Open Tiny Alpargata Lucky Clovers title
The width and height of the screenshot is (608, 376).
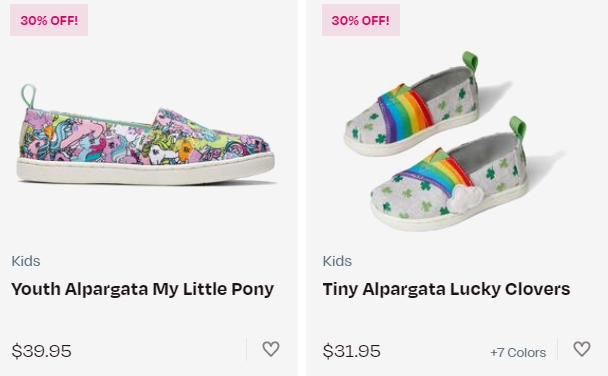click(446, 289)
